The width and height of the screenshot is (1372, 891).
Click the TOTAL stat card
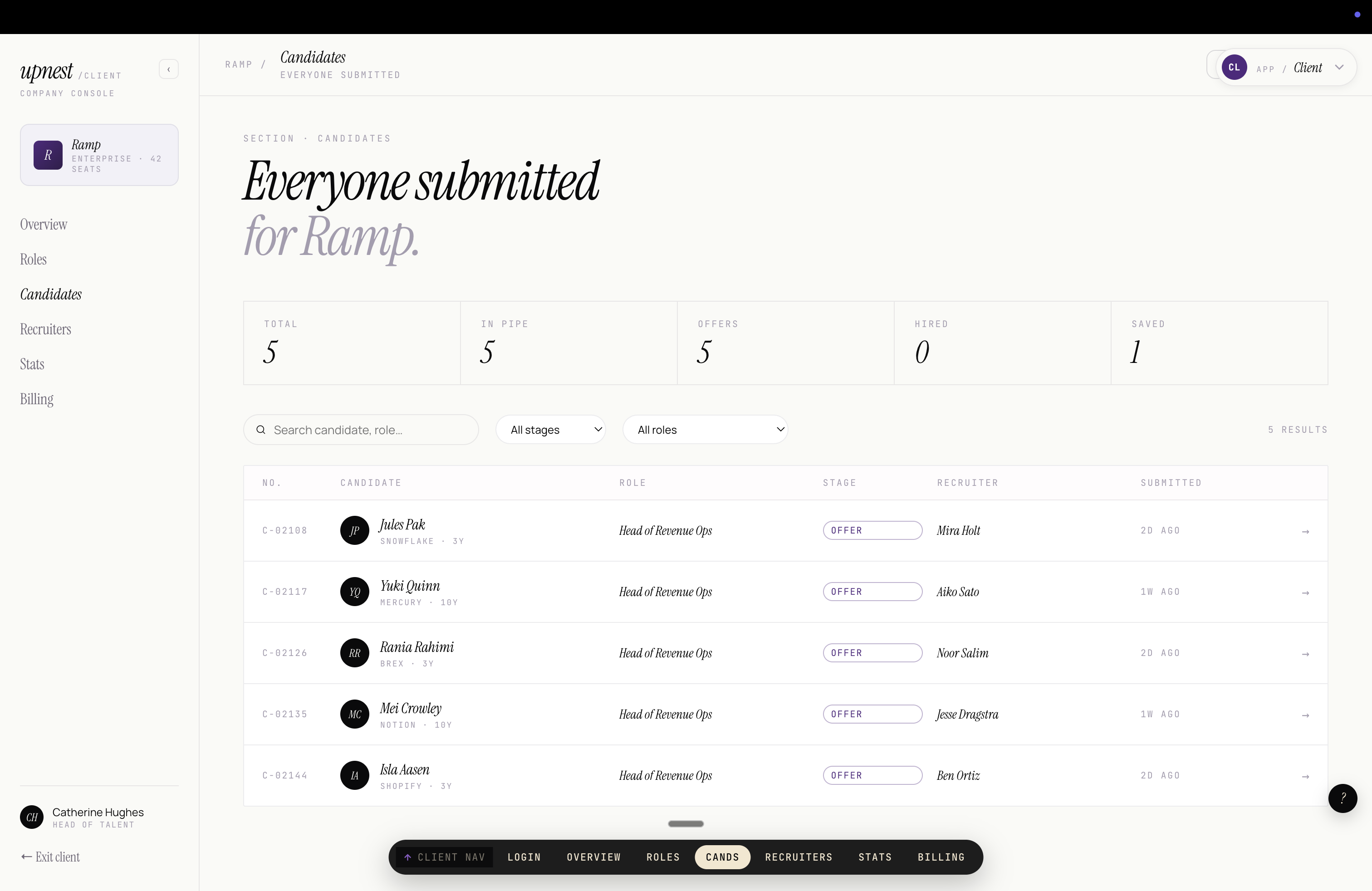(352, 343)
